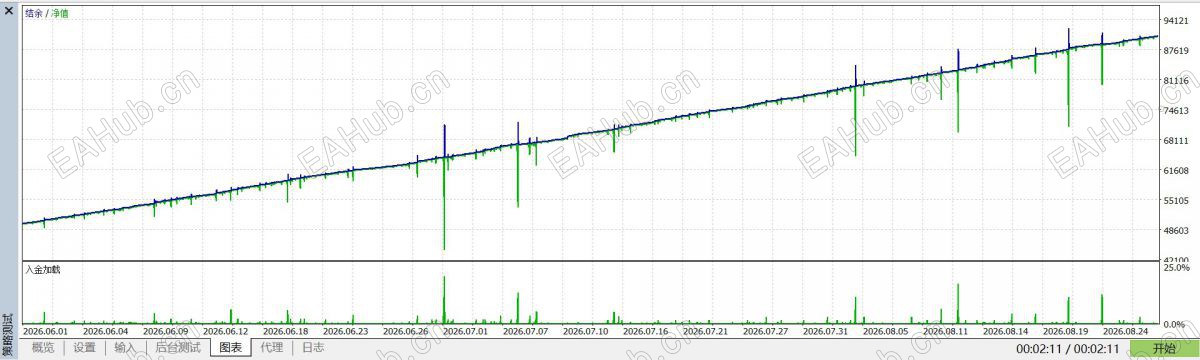
Task: Click the 2026.07.01 date label
Action: point(465,331)
